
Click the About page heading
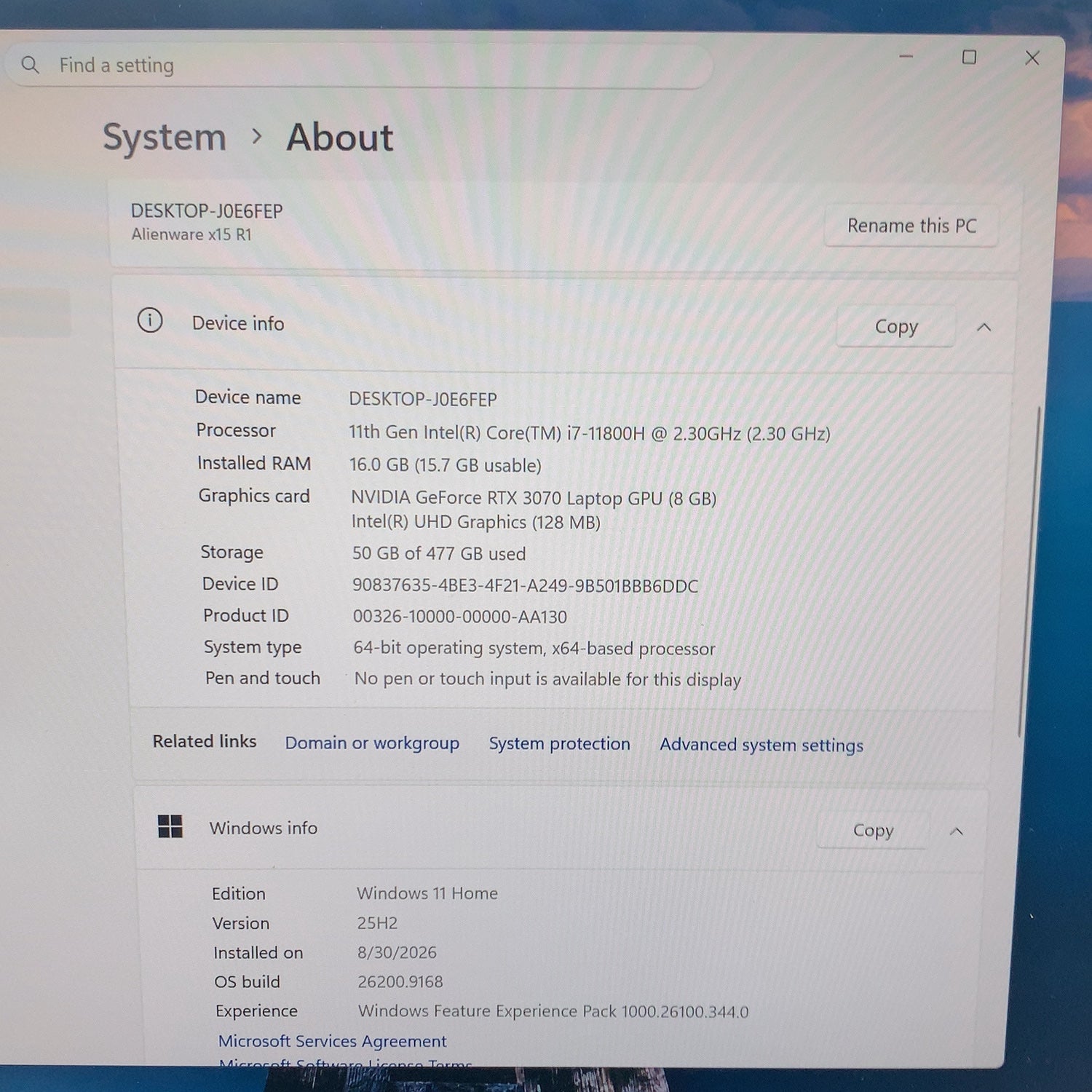[x=339, y=137]
